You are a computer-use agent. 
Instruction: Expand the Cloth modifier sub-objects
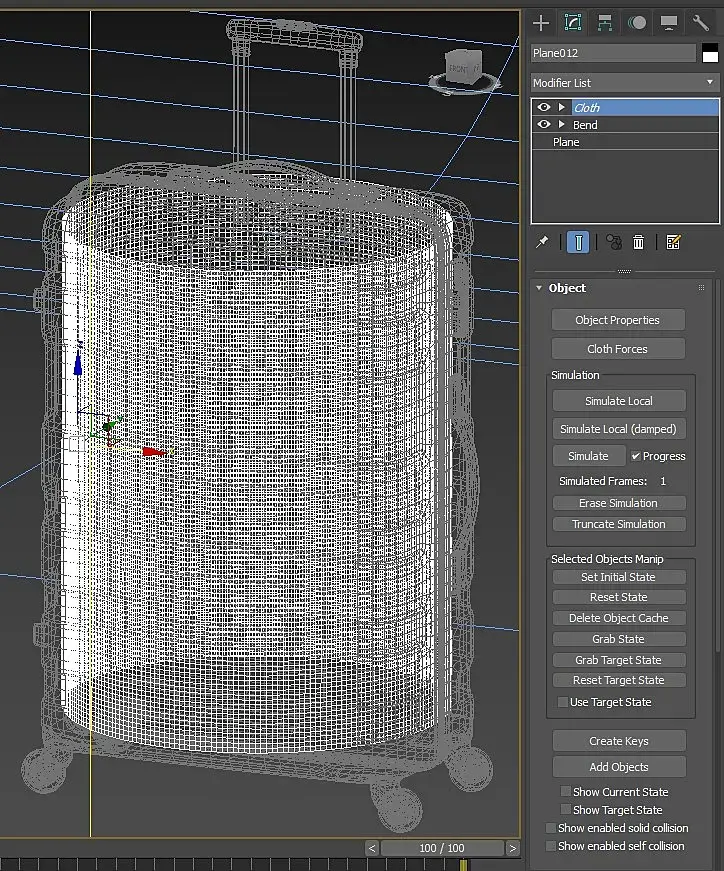point(562,107)
